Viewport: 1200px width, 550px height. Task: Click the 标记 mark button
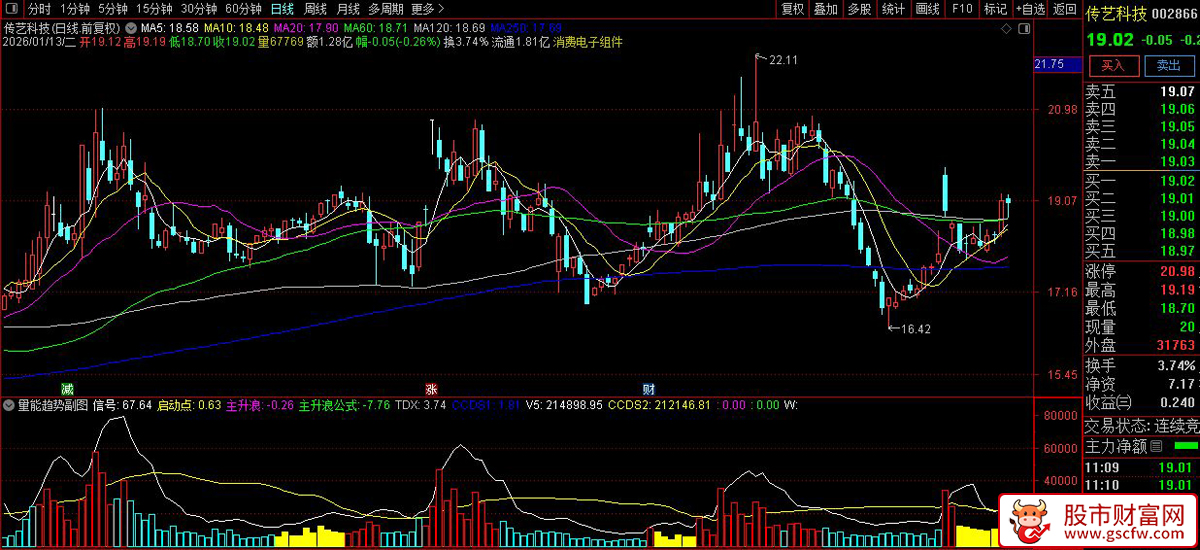pyautogui.click(x=995, y=9)
